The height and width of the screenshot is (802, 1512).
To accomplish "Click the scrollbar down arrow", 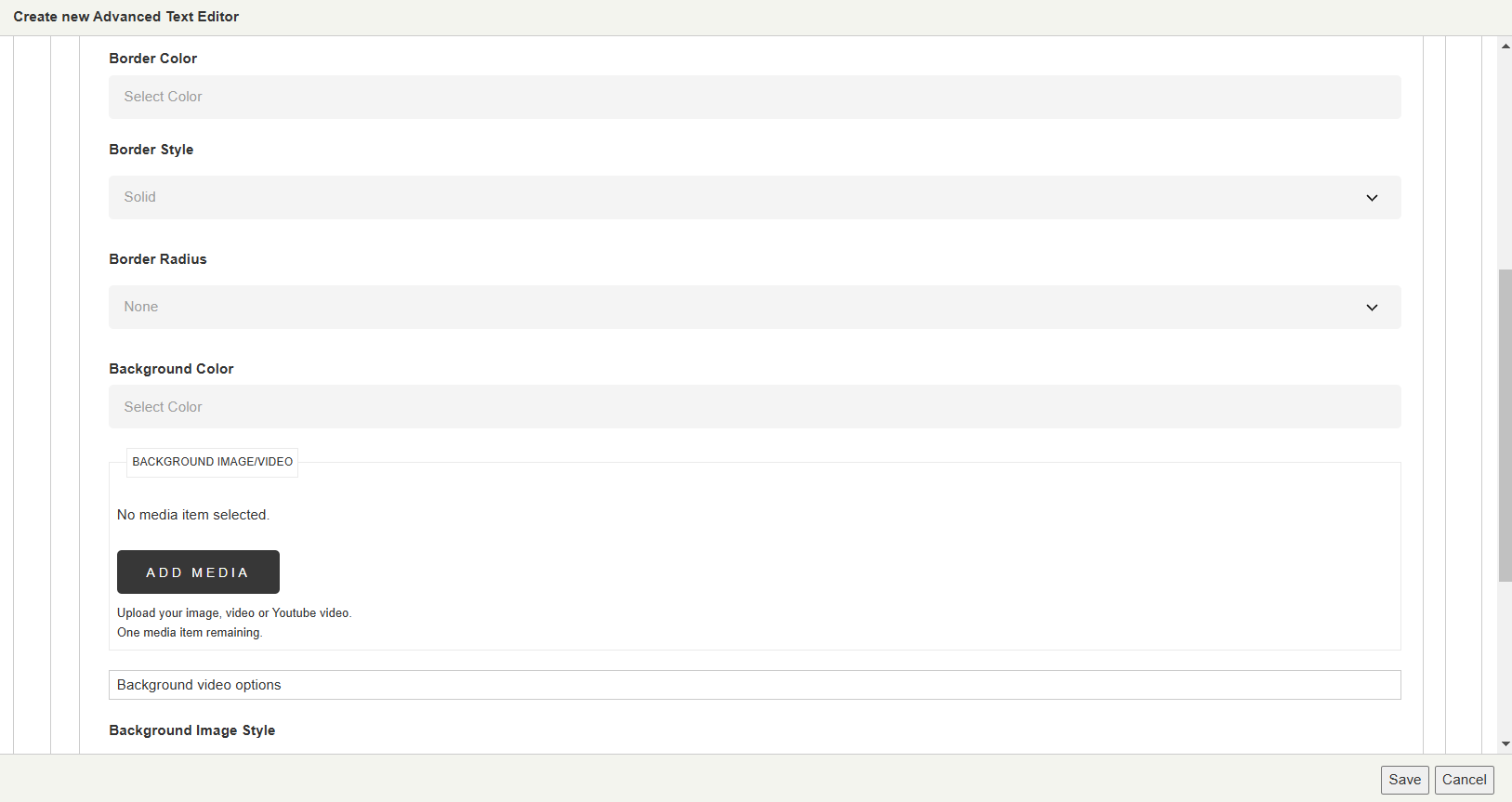I will point(1505,744).
